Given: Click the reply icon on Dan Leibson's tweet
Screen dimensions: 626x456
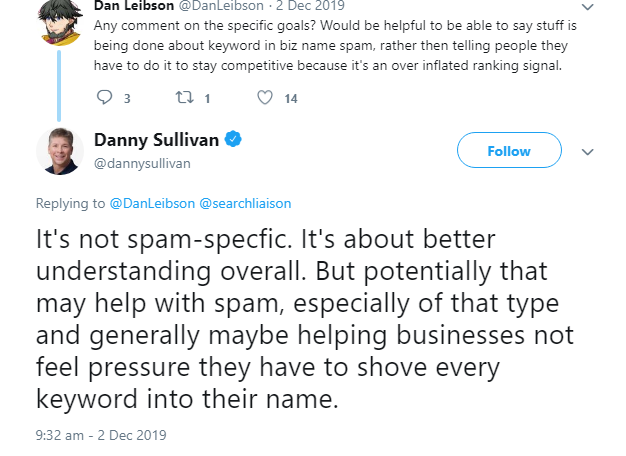Looking at the screenshot, I should coord(104,98).
